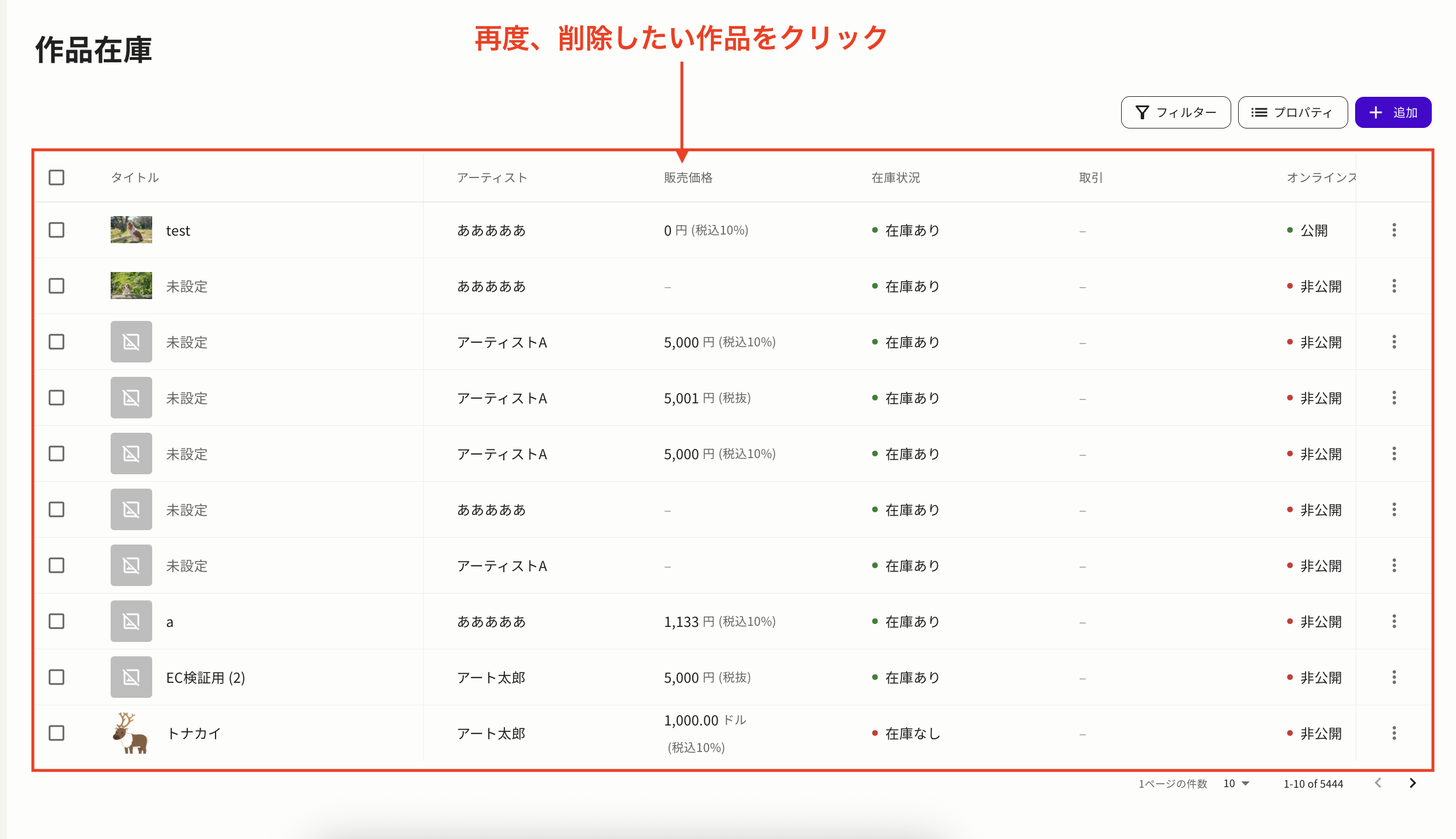1456x839 pixels.
Task: Click the dog photo thumbnail of test
Action: [131, 230]
